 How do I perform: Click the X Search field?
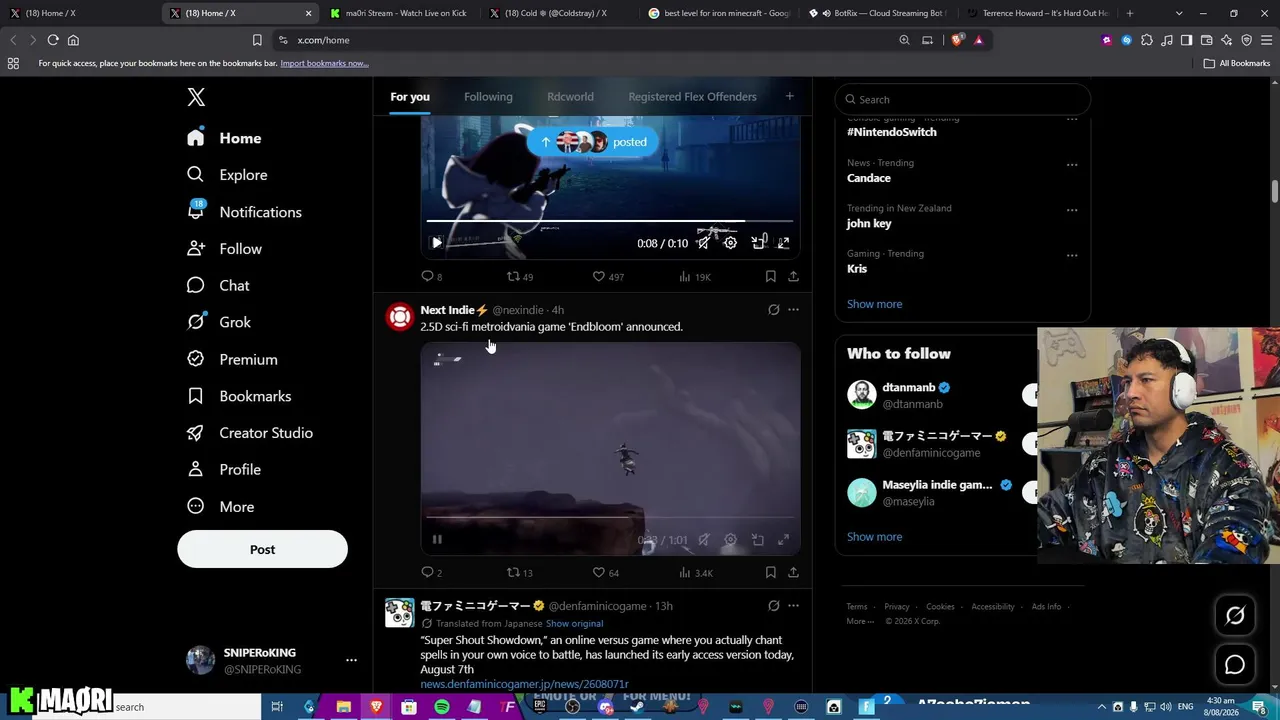(x=962, y=99)
